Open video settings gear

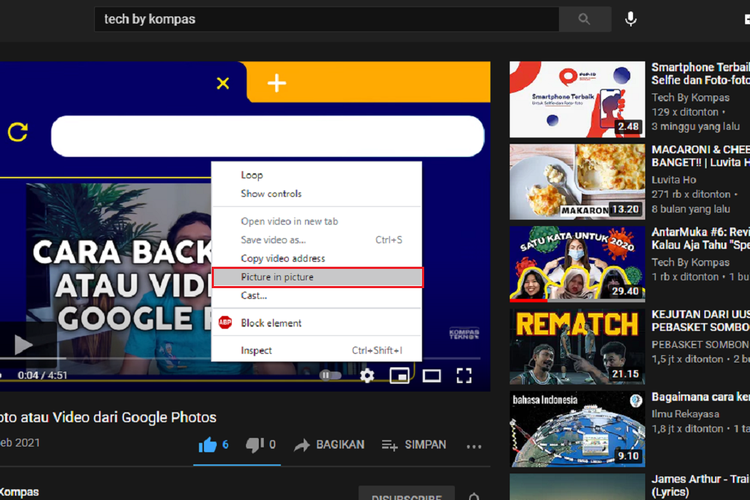pyautogui.click(x=367, y=376)
